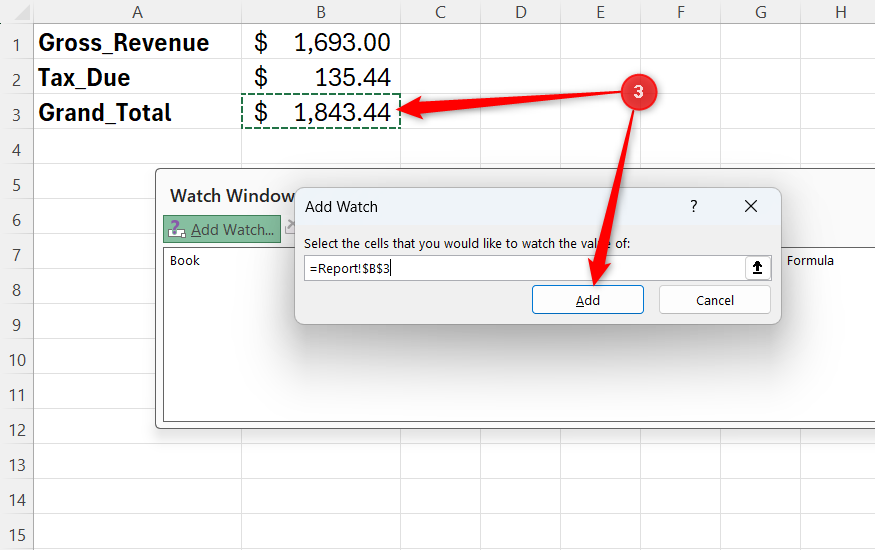Select the Gross_Revenue cell
875x550 pixels.
click(x=137, y=42)
